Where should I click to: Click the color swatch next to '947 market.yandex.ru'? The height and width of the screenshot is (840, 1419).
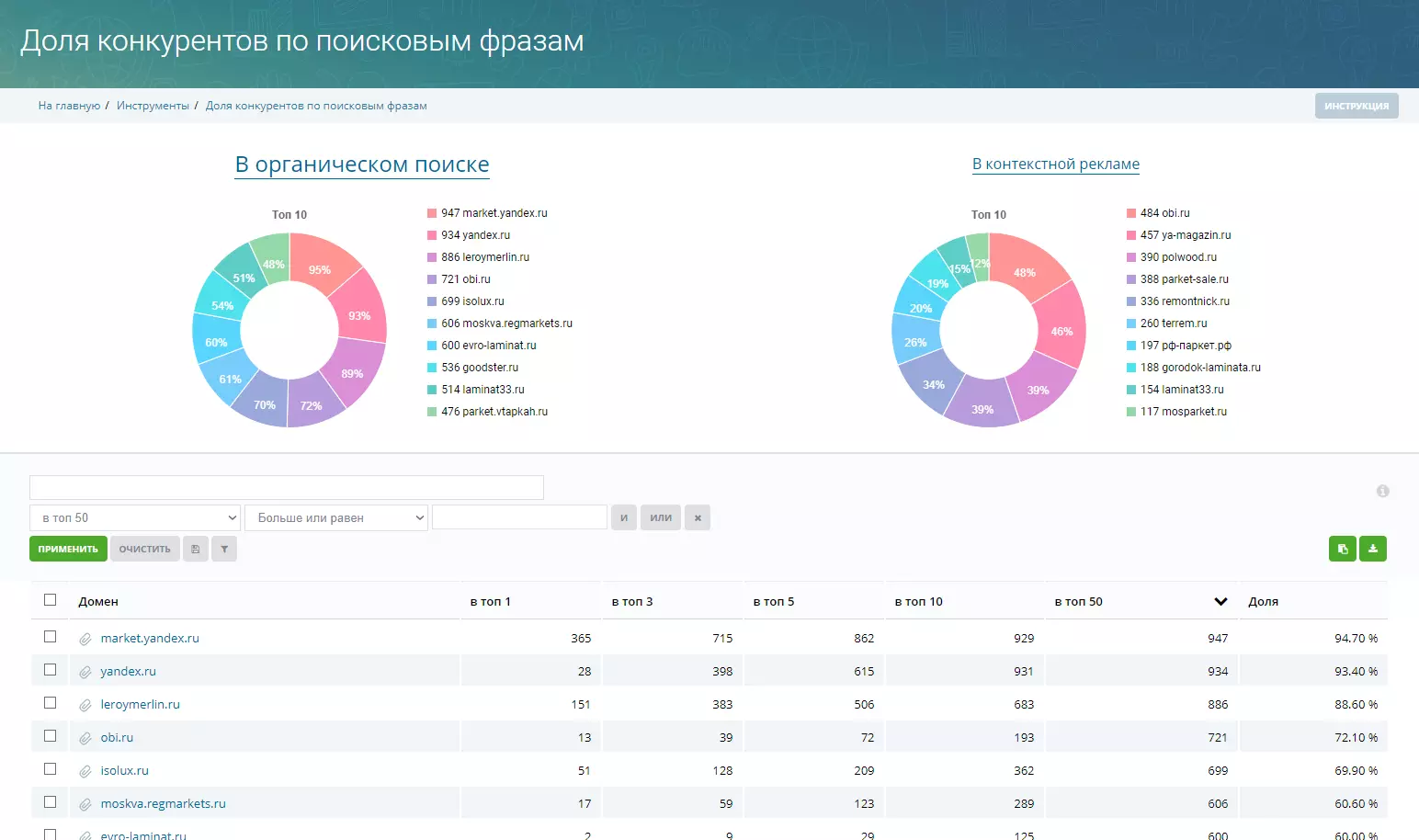(x=432, y=213)
